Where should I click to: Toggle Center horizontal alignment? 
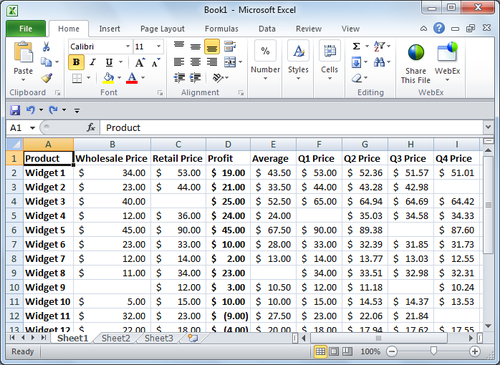(195, 62)
